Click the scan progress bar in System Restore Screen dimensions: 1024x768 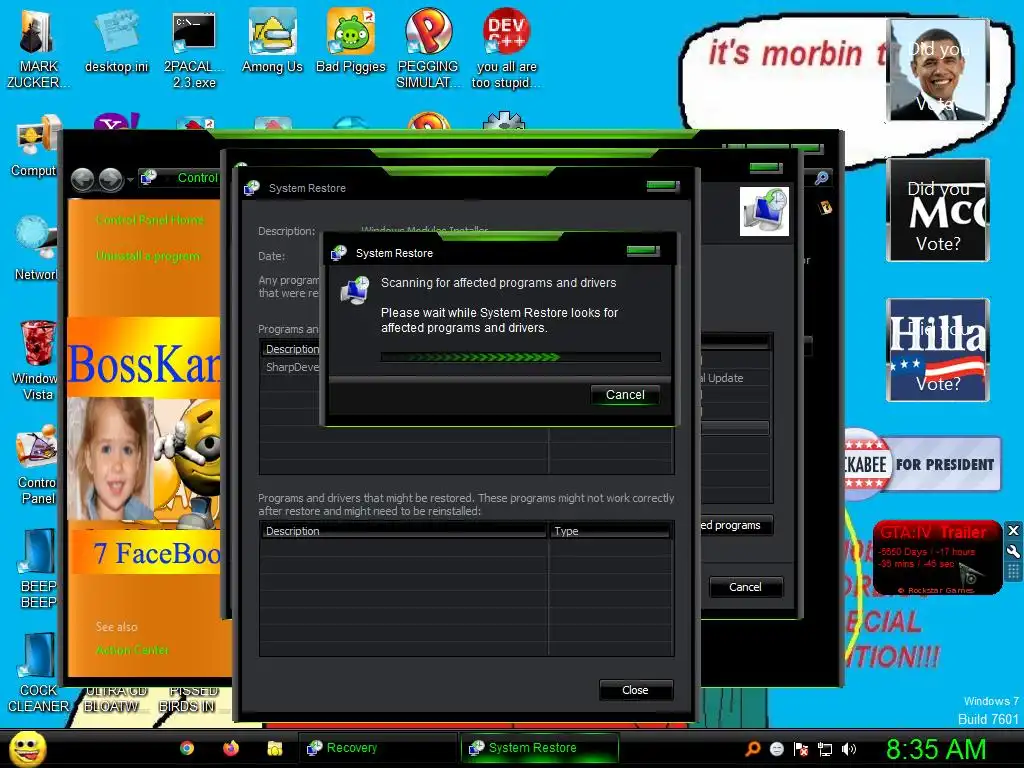(520, 357)
